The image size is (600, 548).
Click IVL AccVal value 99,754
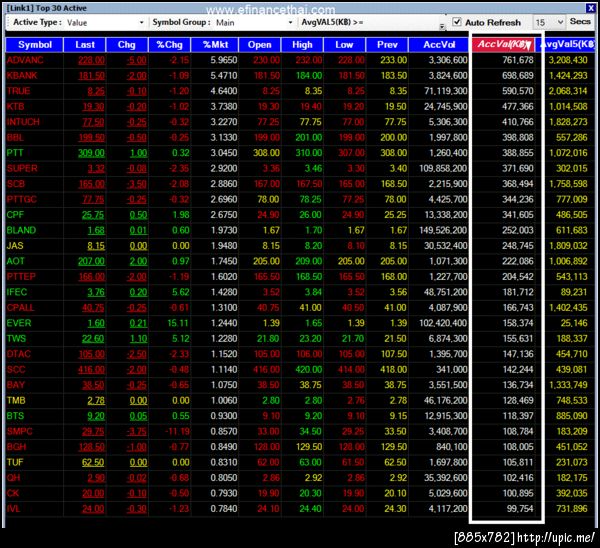click(520, 509)
